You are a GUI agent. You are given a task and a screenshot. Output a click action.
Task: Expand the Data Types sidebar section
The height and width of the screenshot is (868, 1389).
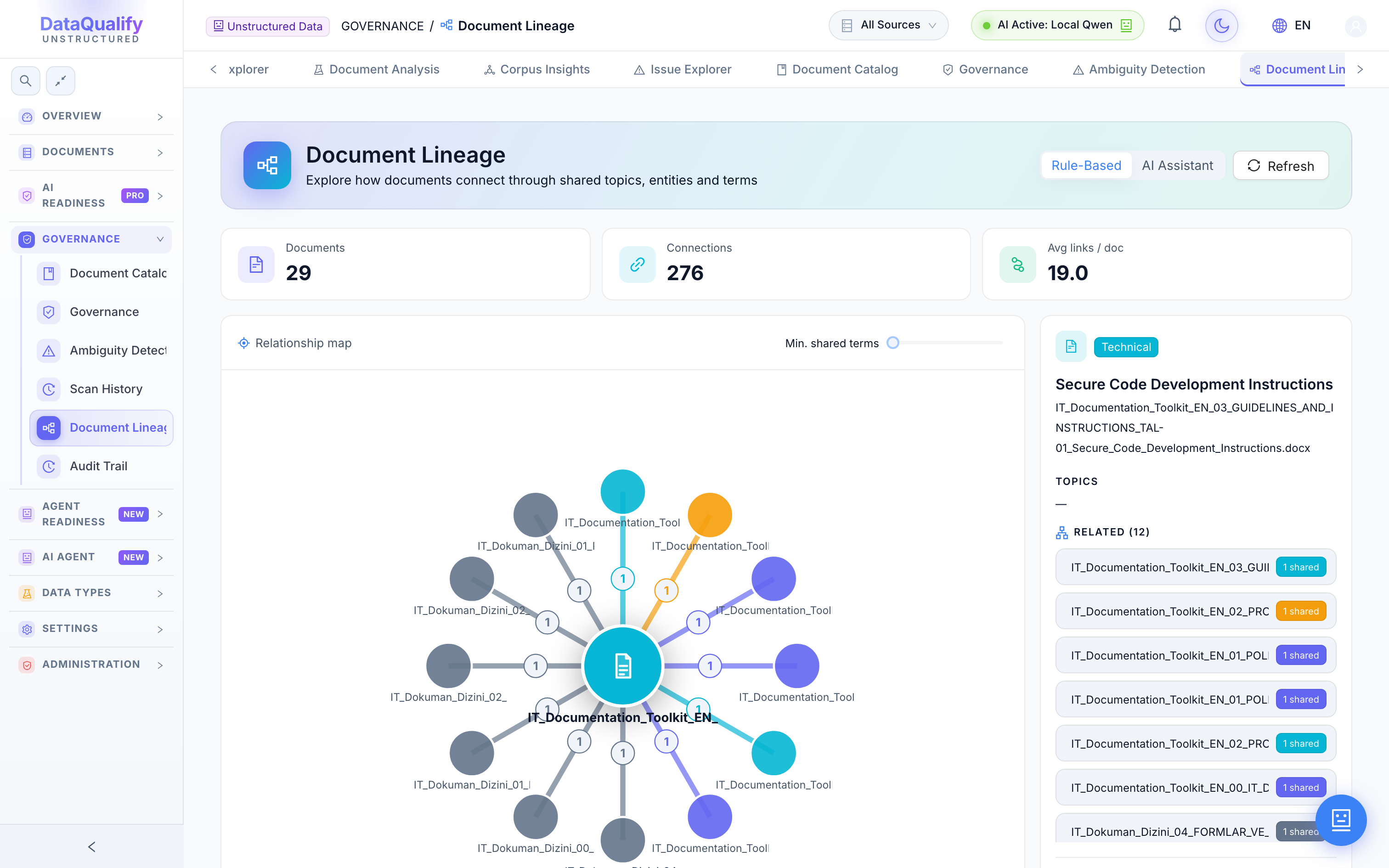pyautogui.click(x=91, y=593)
